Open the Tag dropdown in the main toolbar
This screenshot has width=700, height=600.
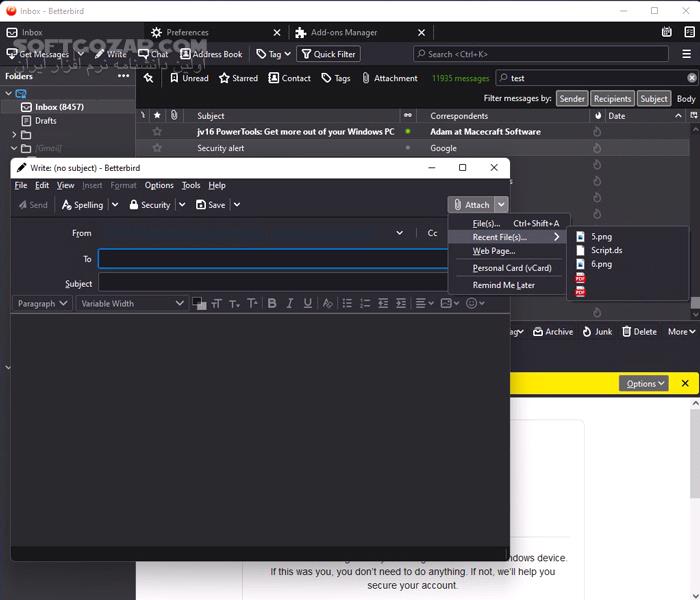[x=273, y=54]
